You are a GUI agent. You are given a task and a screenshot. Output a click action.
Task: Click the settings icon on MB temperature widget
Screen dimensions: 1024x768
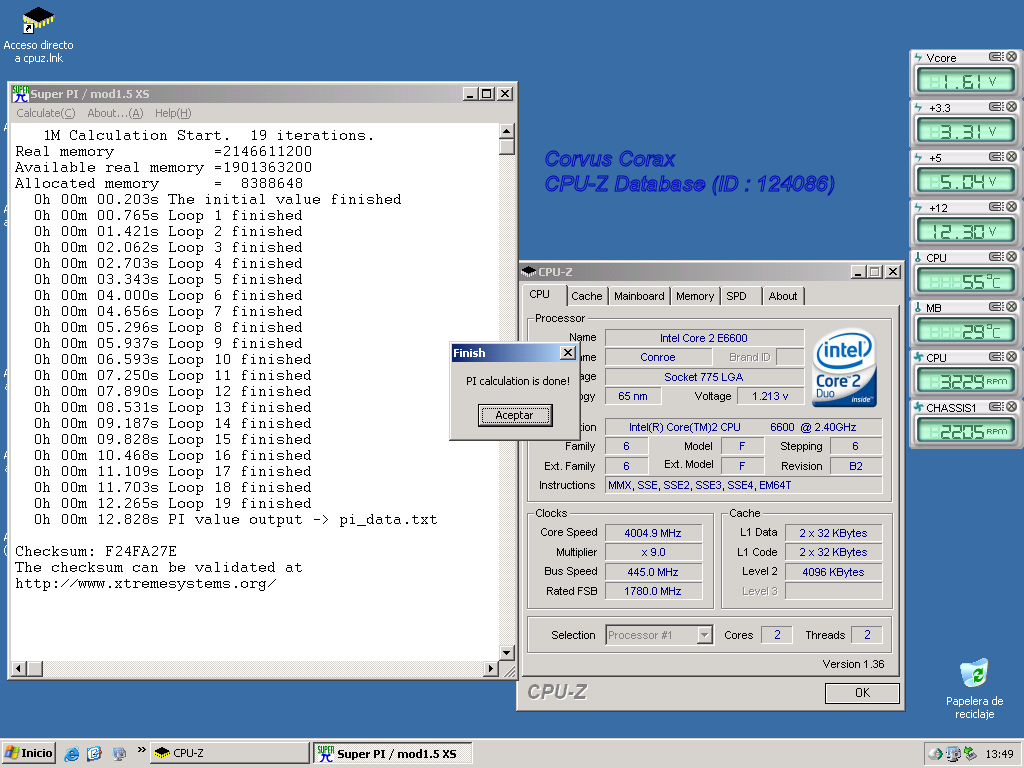click(x=995, y=307)
